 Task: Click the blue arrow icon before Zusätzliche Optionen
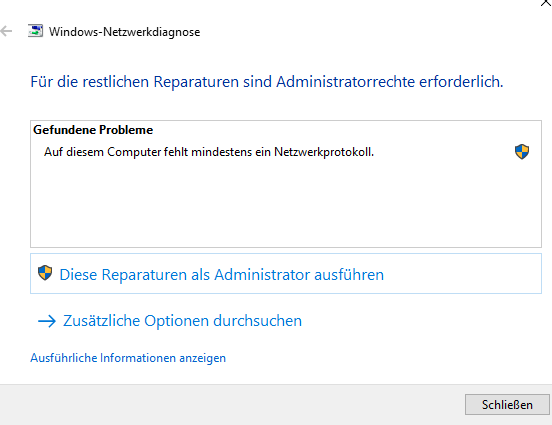[47, 321]
